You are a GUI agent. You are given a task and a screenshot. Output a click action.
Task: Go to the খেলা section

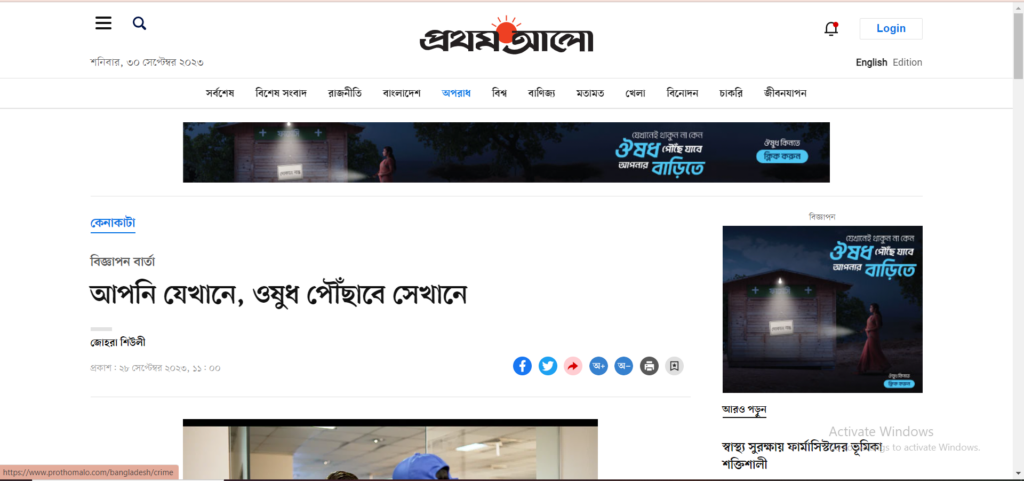[635, 93]
